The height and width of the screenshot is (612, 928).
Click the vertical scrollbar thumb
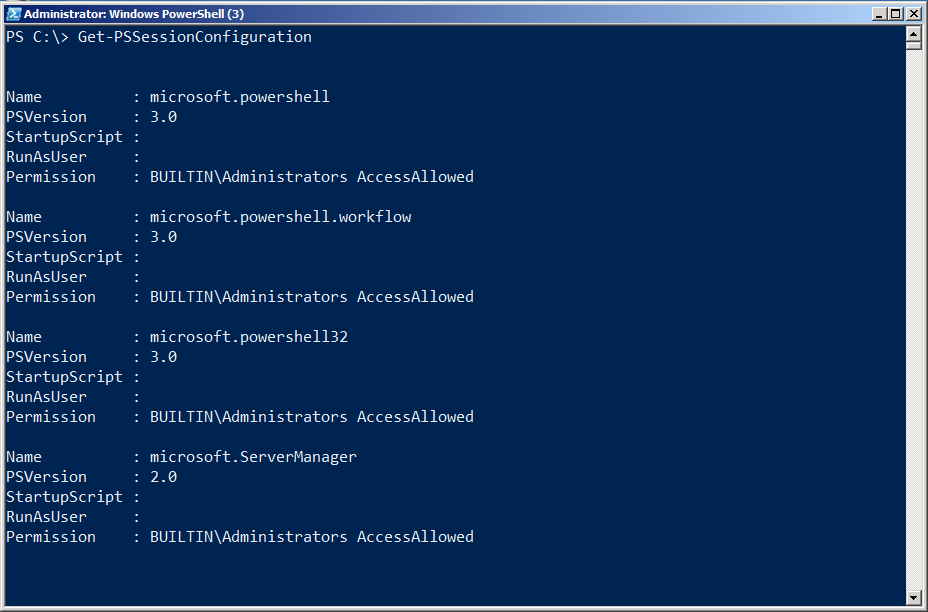point(913,46)
